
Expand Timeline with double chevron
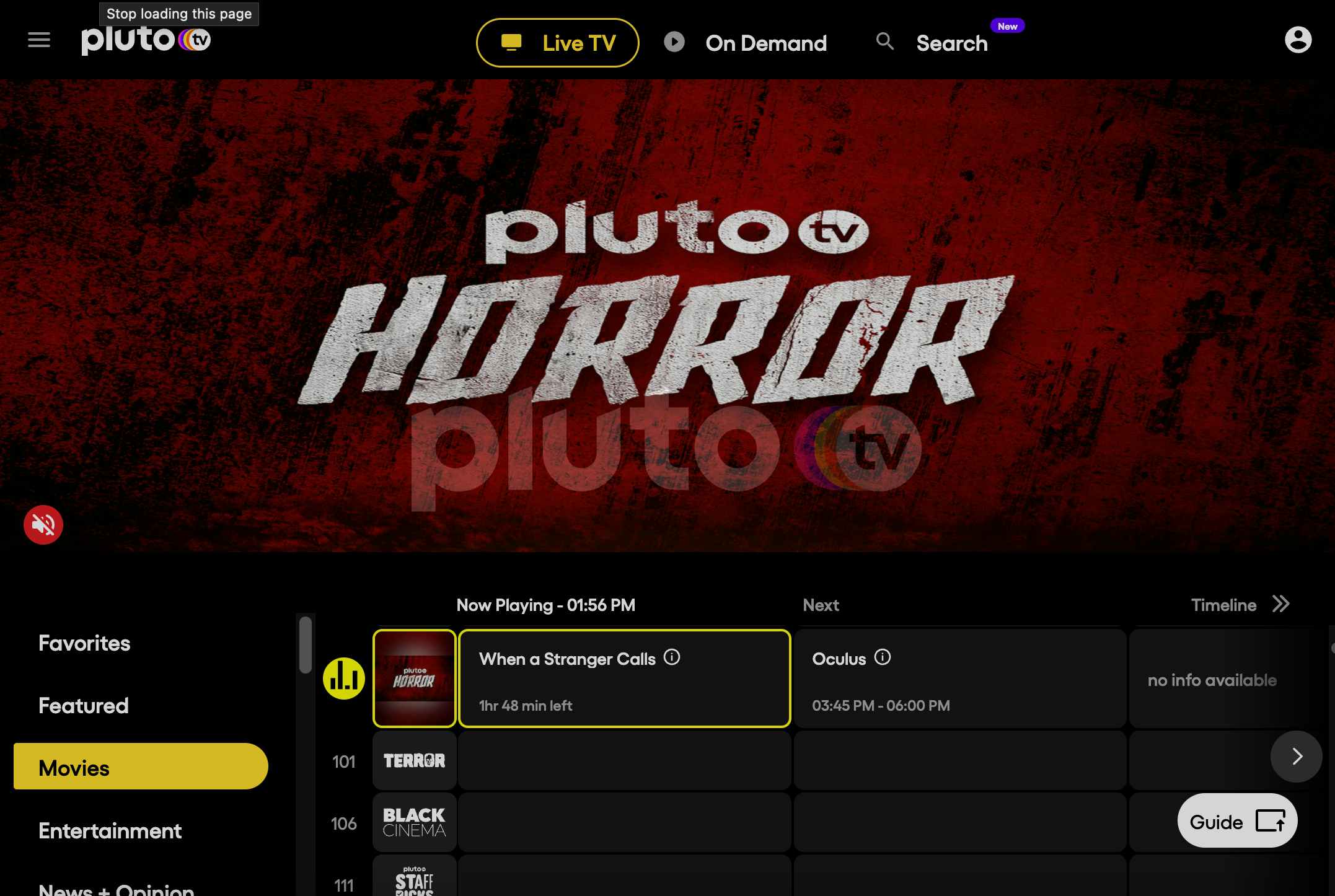[1280, 604]
